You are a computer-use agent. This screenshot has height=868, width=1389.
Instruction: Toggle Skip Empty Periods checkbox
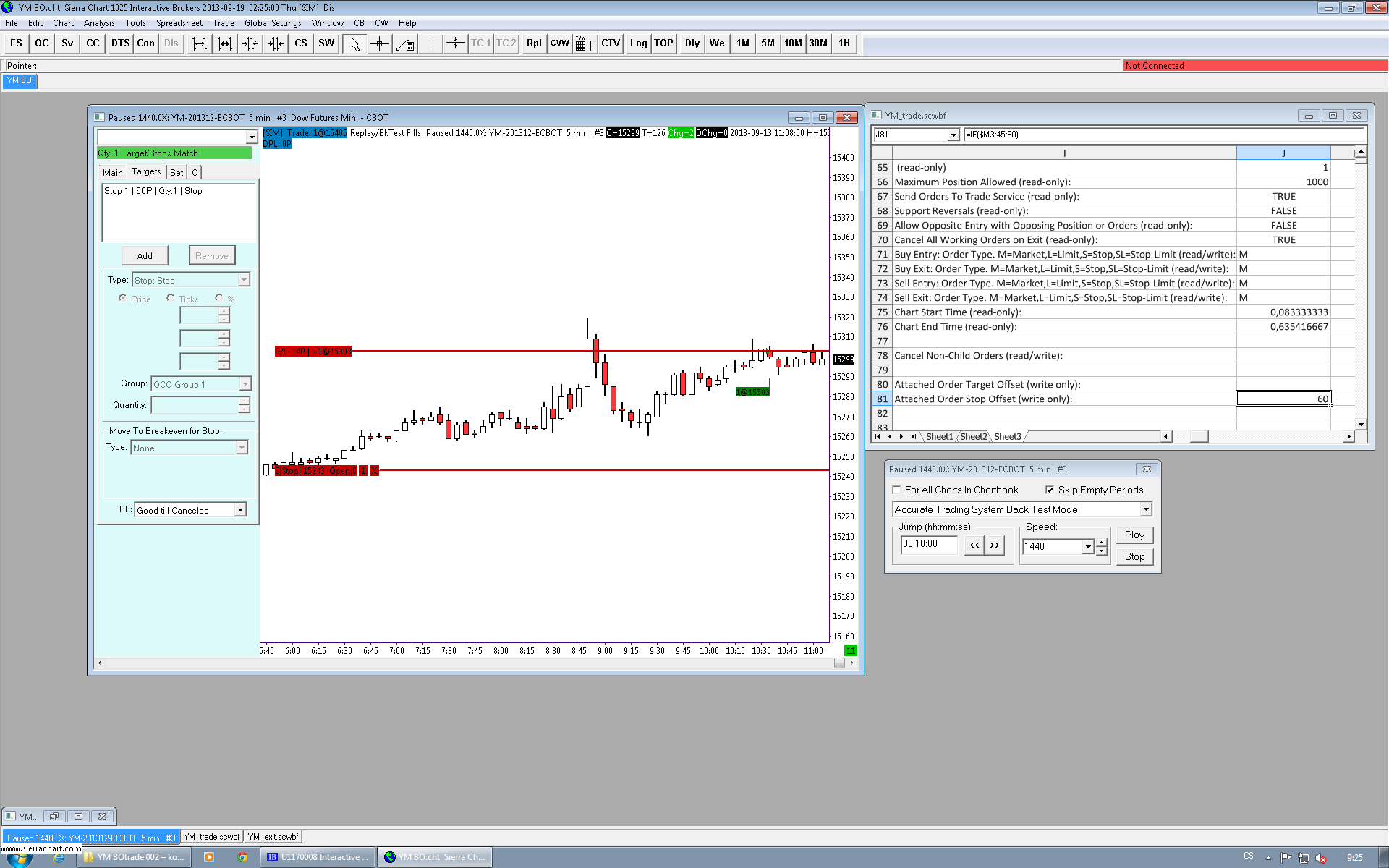[x=1050, y=490]
